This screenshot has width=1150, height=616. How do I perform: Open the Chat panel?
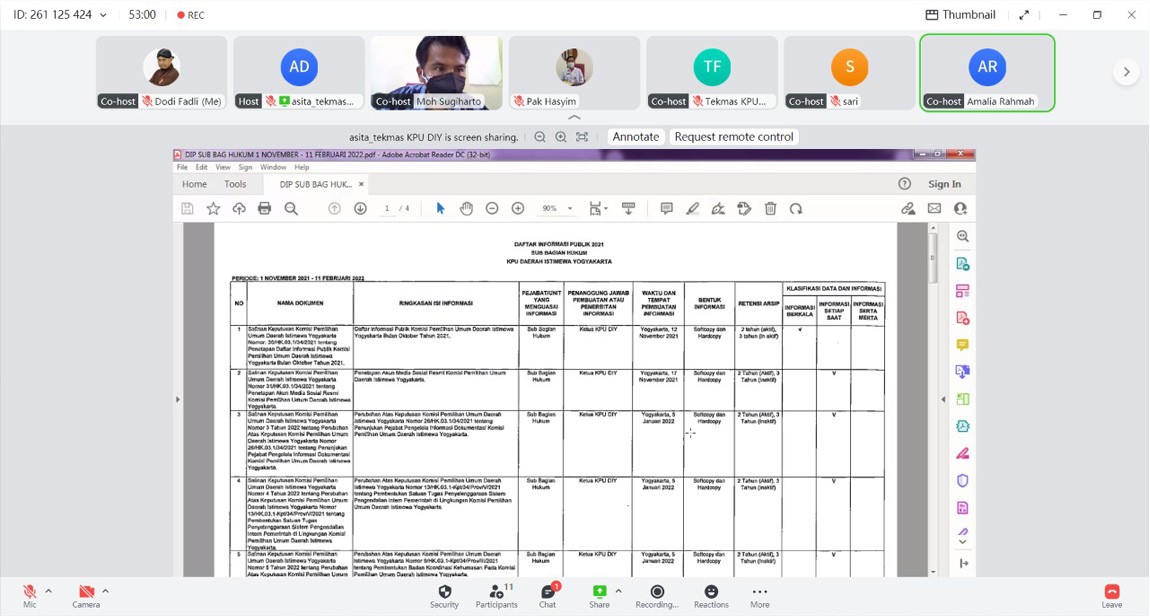tap(547, 592)
